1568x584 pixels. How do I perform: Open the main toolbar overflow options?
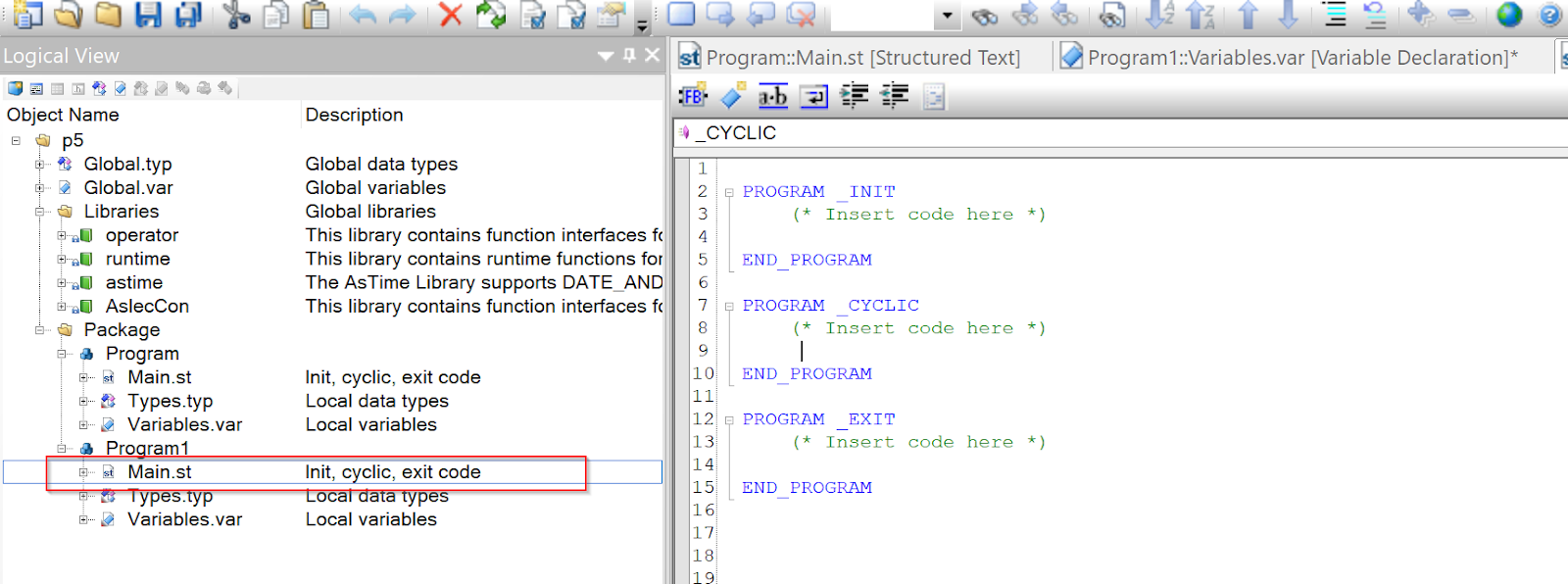click(x=642, y=25)
